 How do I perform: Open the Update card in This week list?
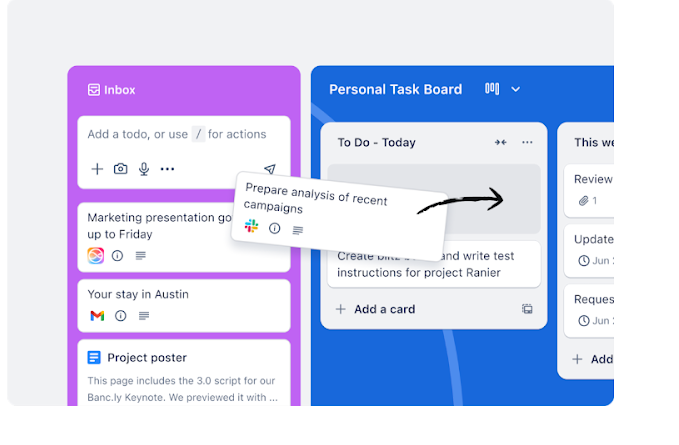tap(588, 251)
